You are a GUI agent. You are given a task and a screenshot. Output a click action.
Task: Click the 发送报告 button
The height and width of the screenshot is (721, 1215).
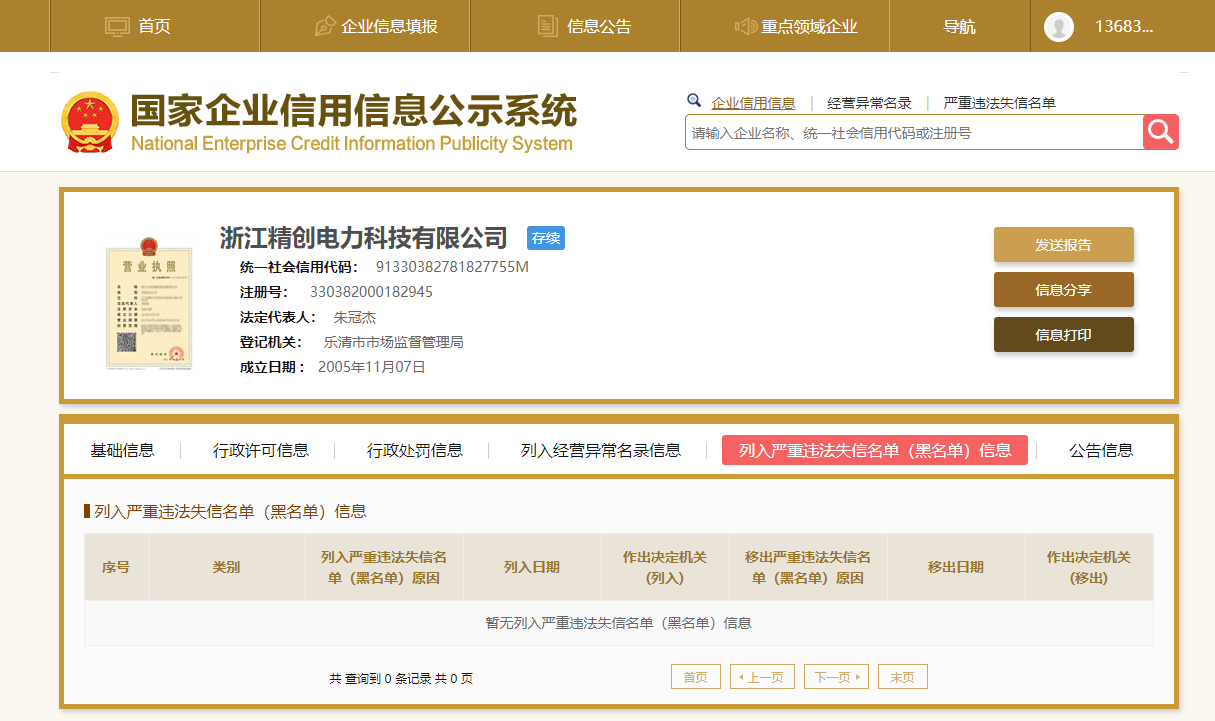click(1063, 245)
